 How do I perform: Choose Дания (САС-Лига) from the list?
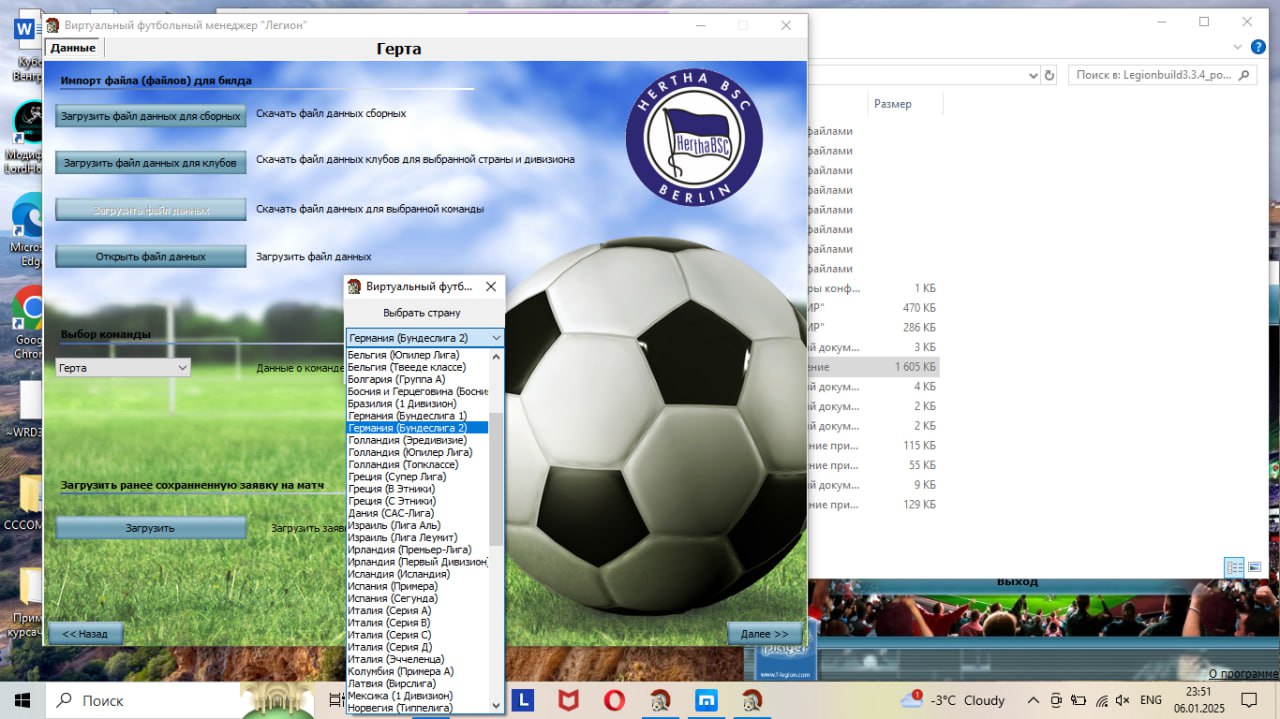click(x=417, y=513)
